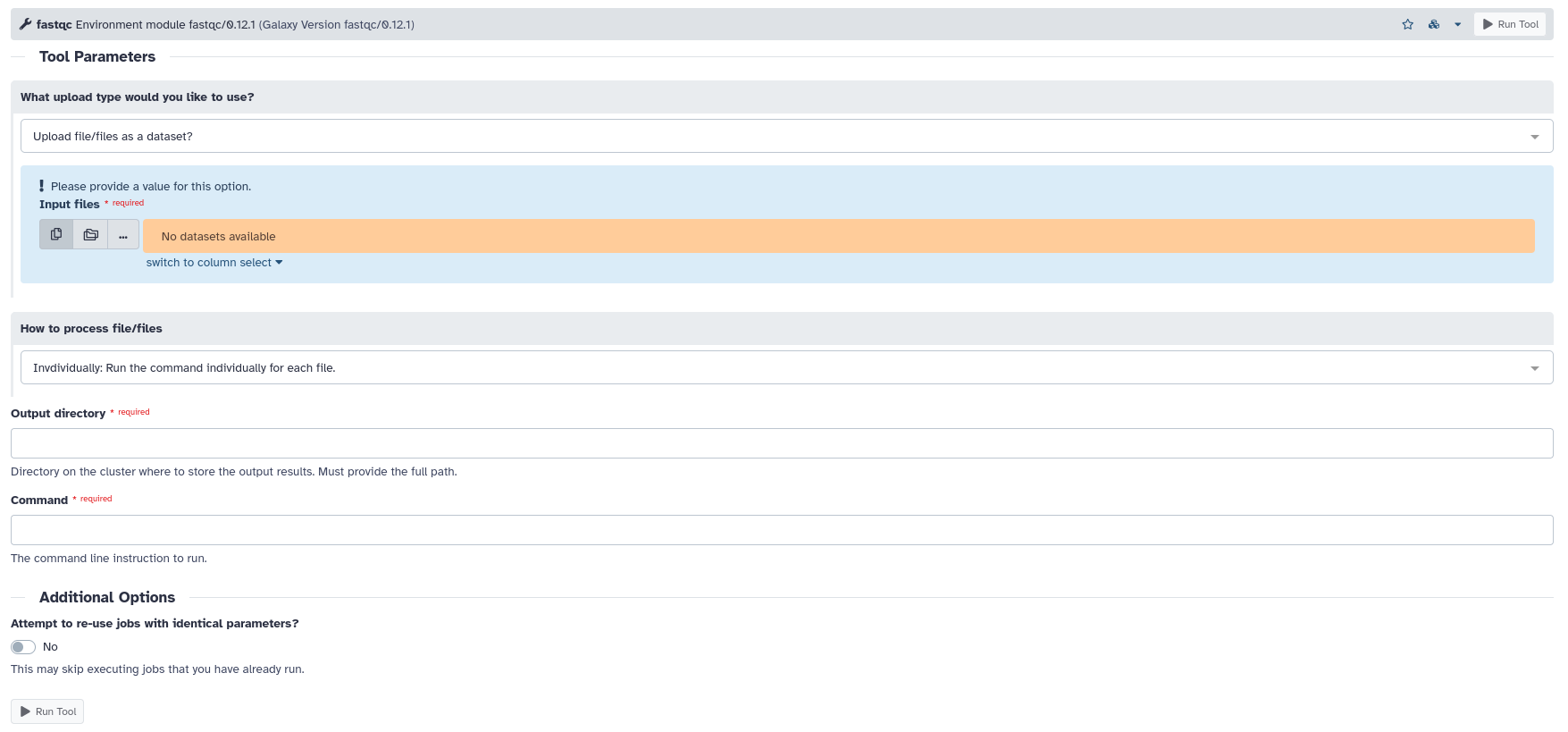
Task: Click the Command text field
Action: (x=782, y=530)
